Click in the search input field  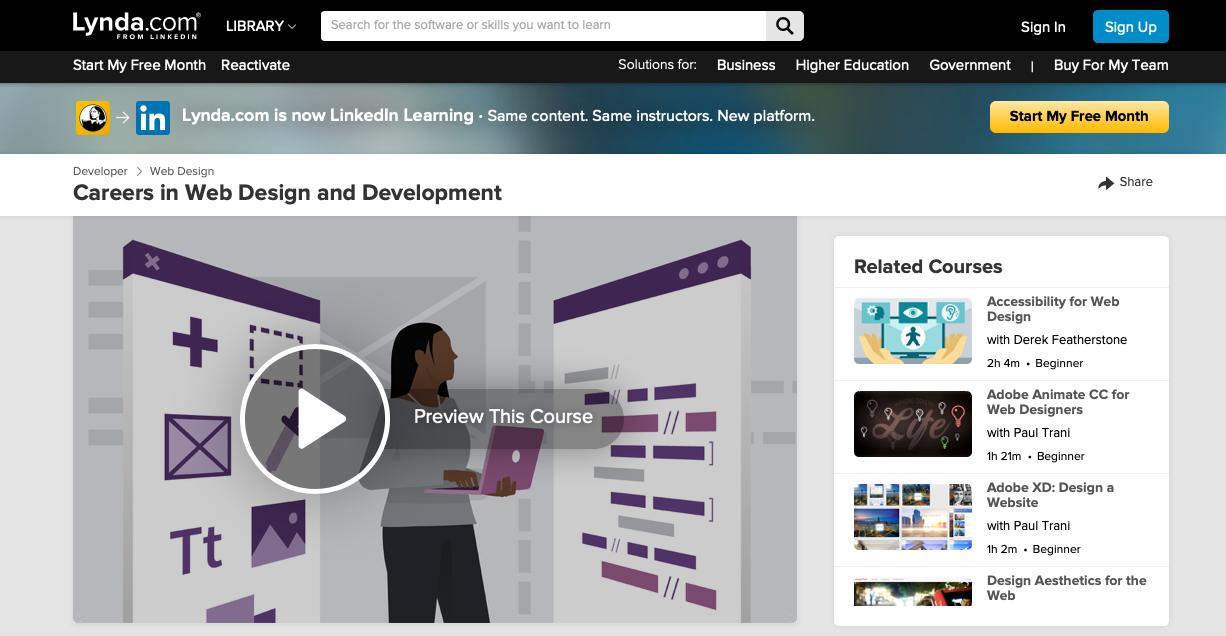[x=544, y=26]
